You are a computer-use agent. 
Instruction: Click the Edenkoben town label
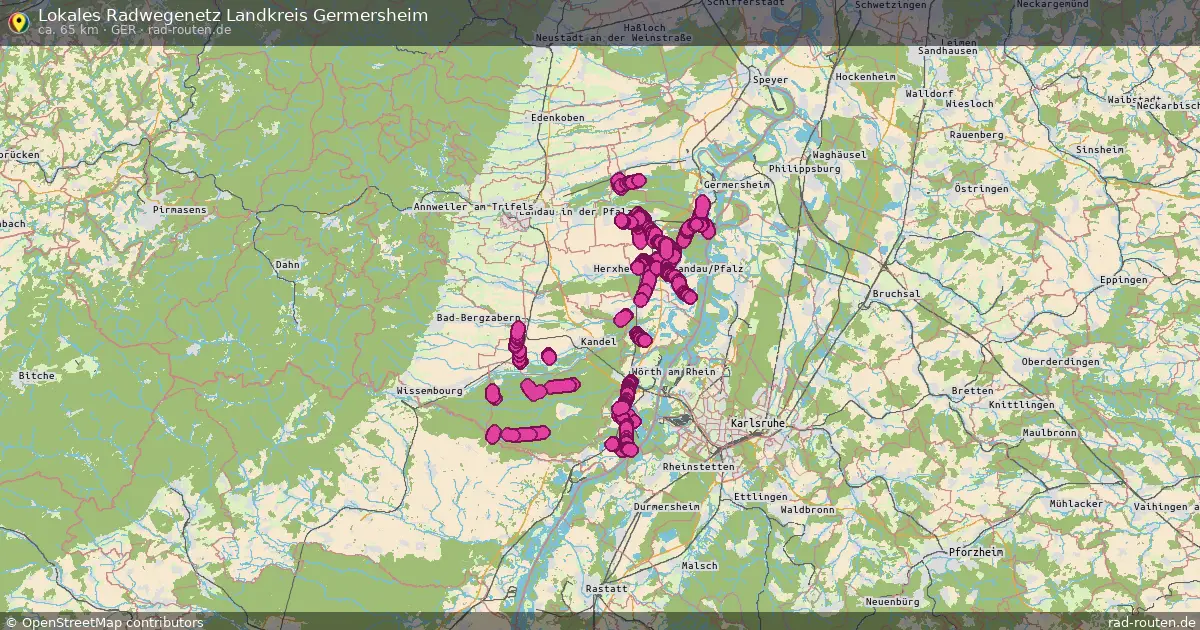pos(558,117)
